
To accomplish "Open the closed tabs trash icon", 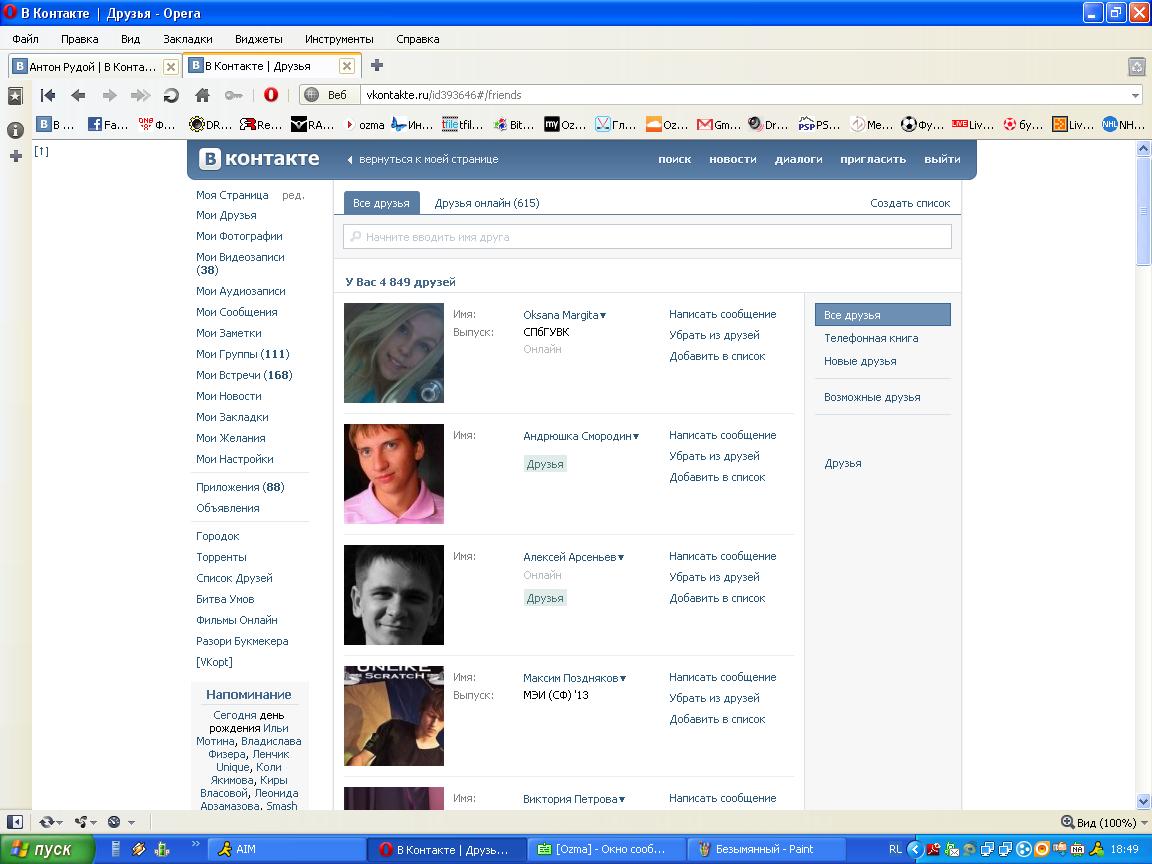I will [1137, 67].
